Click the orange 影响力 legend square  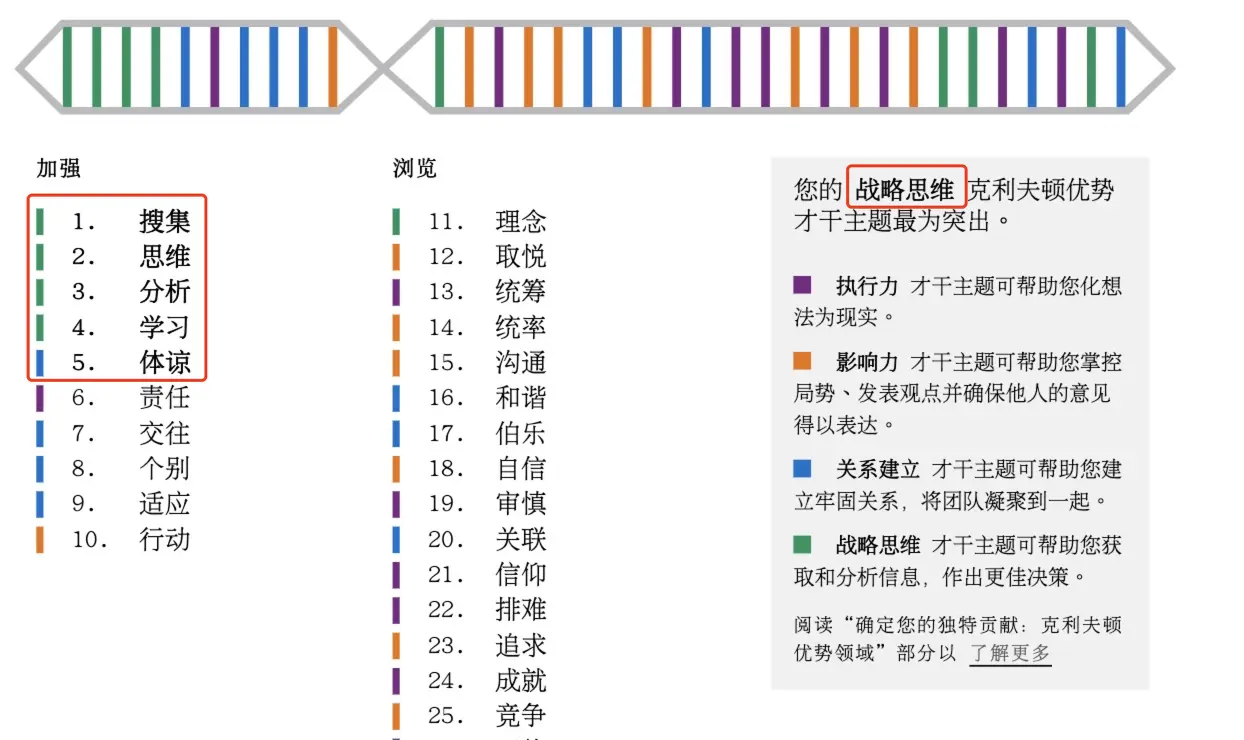(802, 361)
